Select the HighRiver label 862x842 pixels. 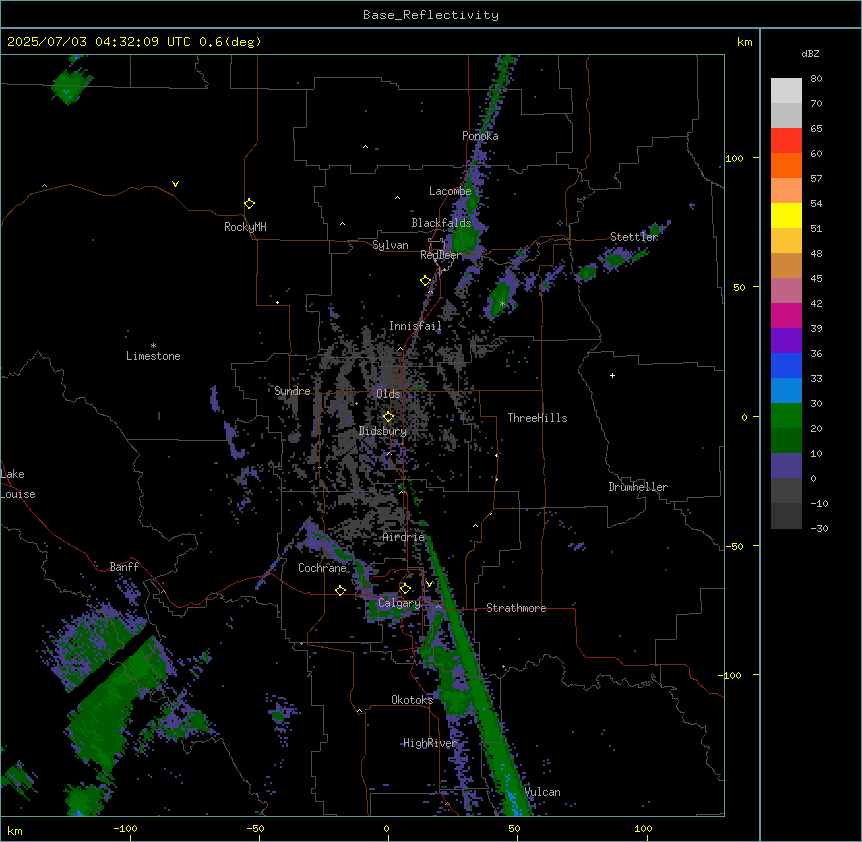[430, 743]
